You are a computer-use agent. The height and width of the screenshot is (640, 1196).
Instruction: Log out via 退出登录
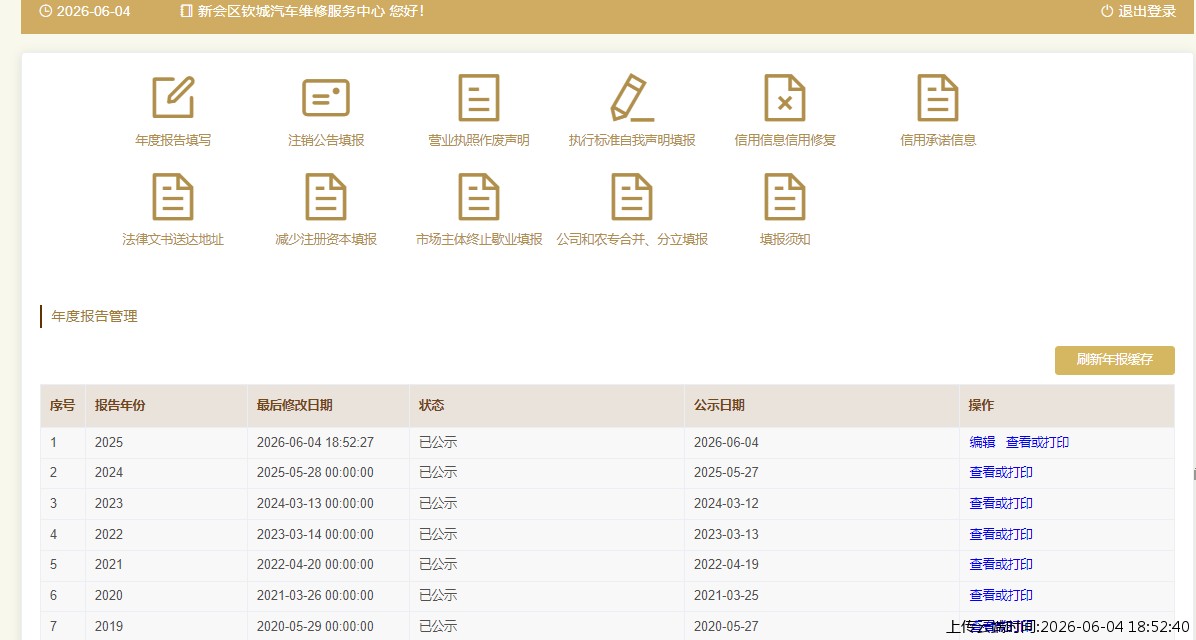coord(1147,11)
